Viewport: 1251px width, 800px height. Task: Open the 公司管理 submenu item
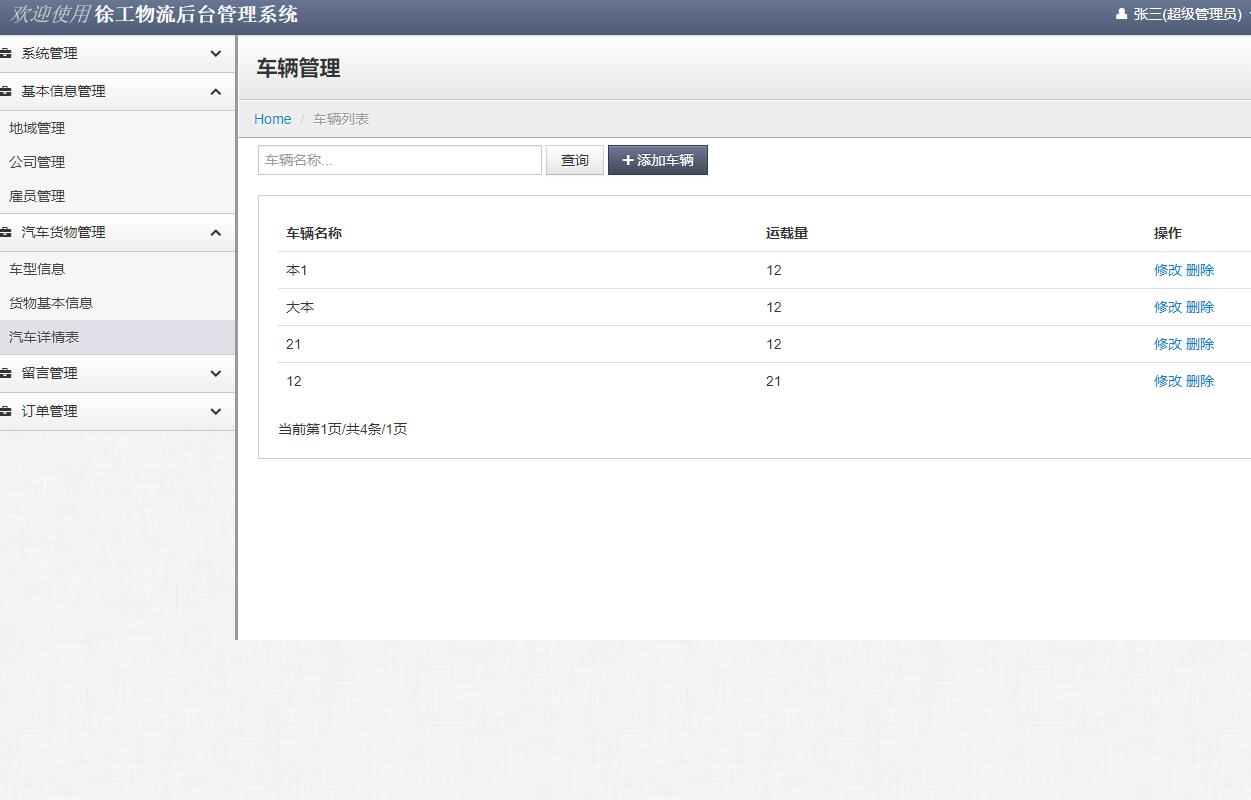click(37, 162)
